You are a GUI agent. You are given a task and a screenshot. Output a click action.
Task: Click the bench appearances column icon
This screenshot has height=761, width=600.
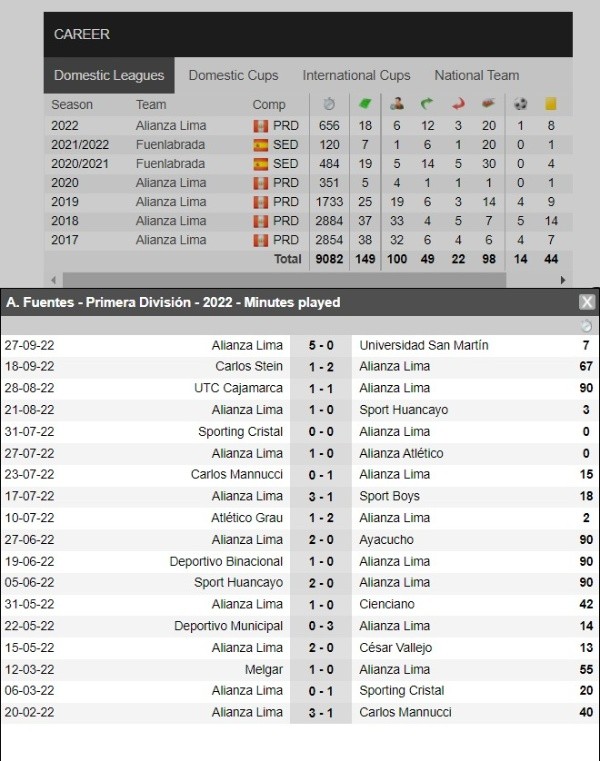(x=488, y=104)
